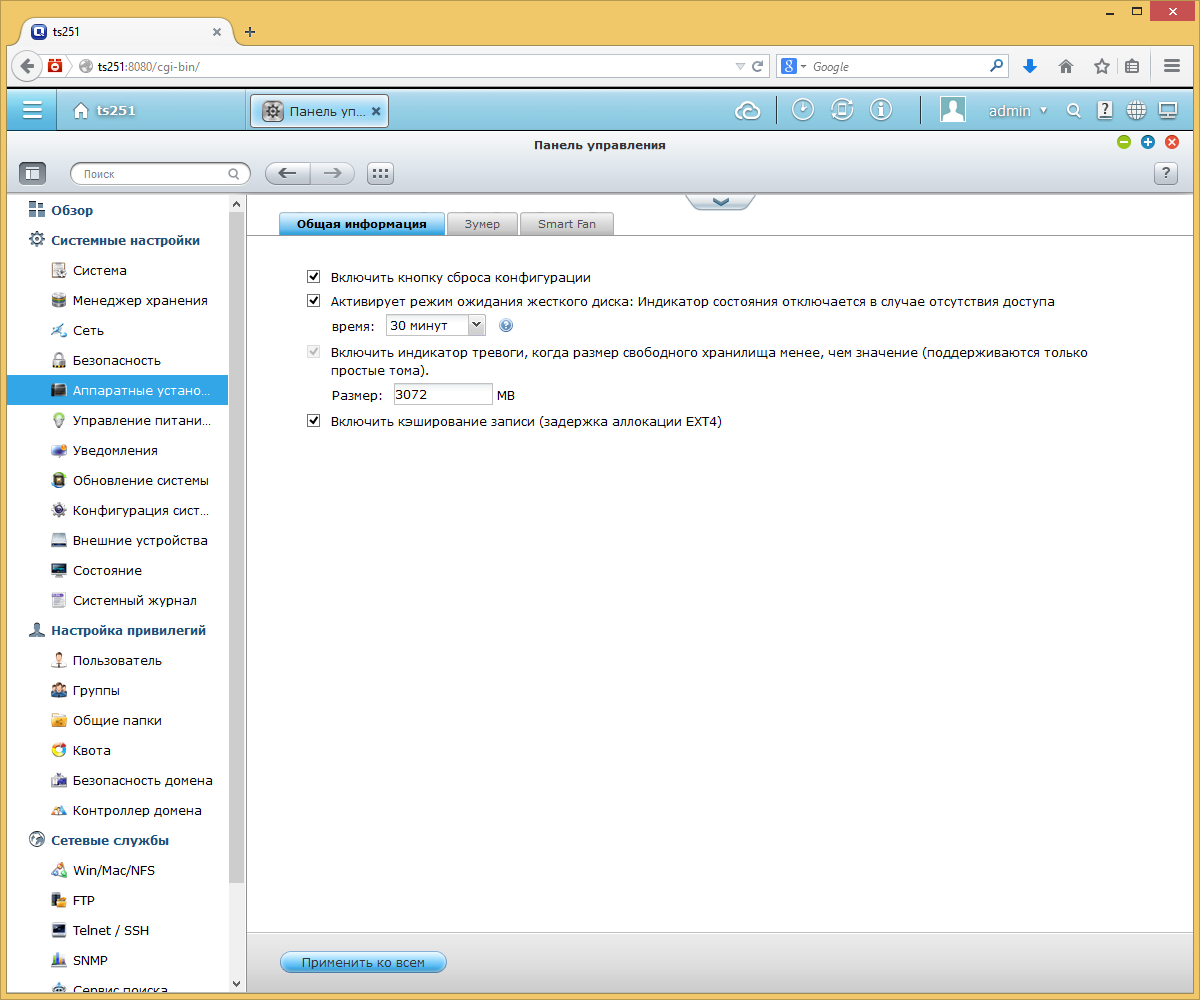Maximize Control Panel with blue plus button
The image size is (1200, 1000).
click(x=1148, y=143)
